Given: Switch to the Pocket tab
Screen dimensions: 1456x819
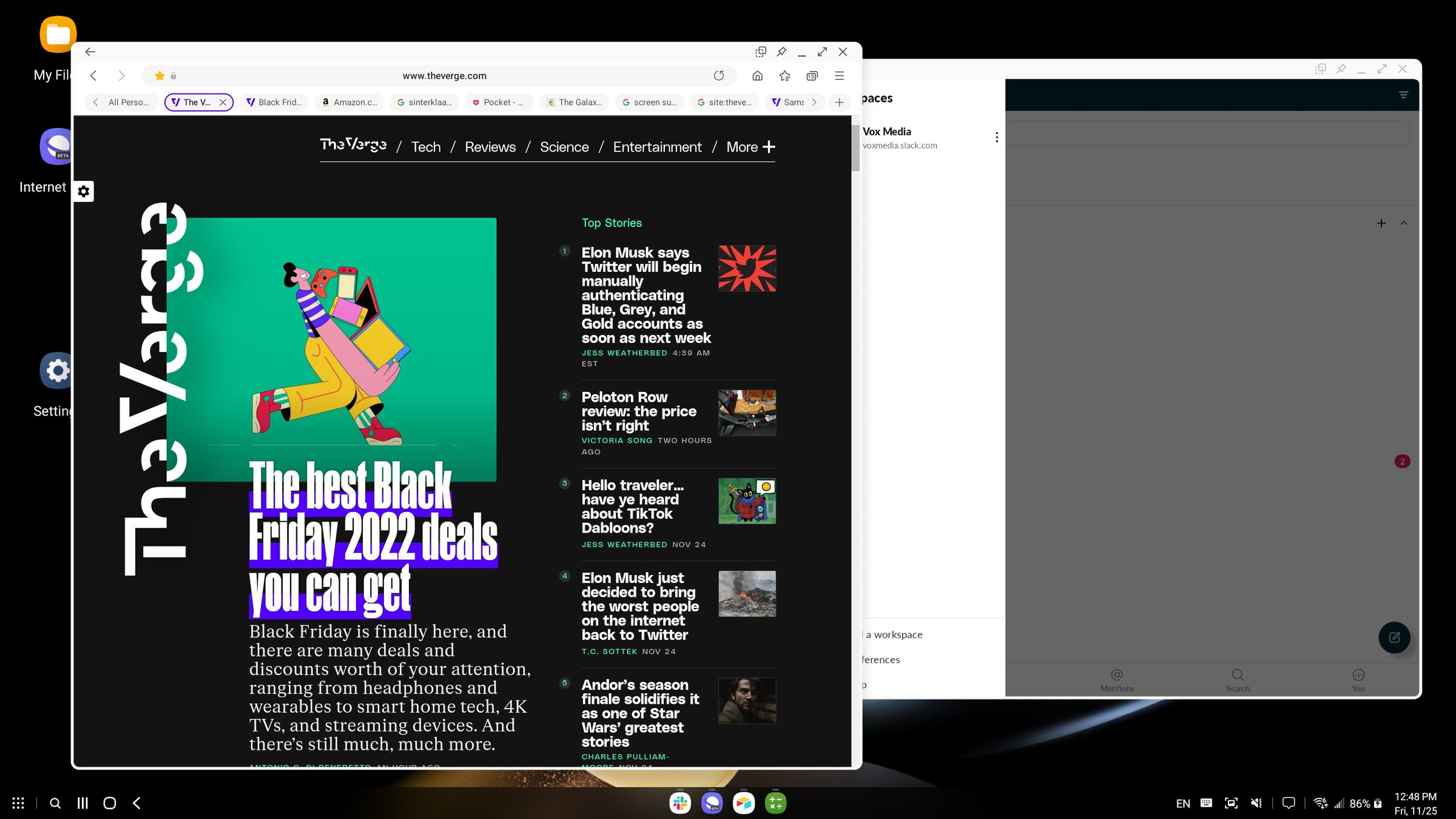Looking at the screenshot, I should [x=499, y=103].
